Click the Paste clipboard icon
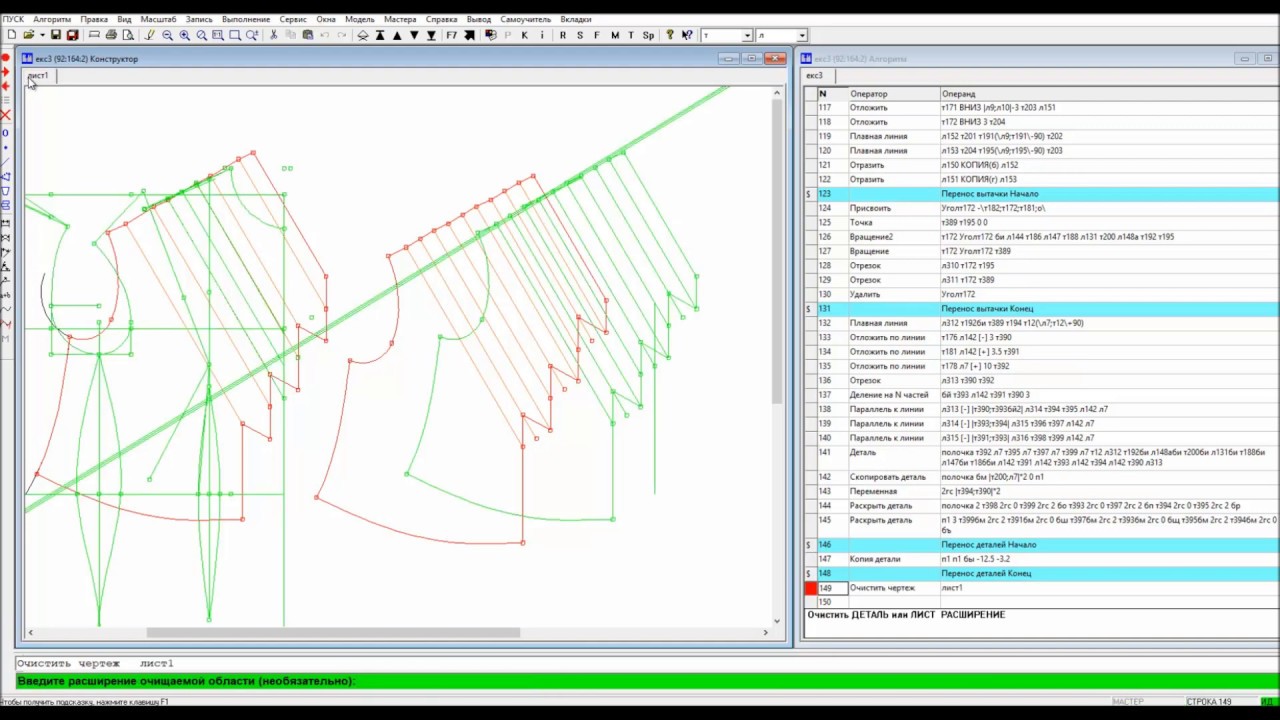This screenshot has width=1280, height=720. tap(308, 35)
